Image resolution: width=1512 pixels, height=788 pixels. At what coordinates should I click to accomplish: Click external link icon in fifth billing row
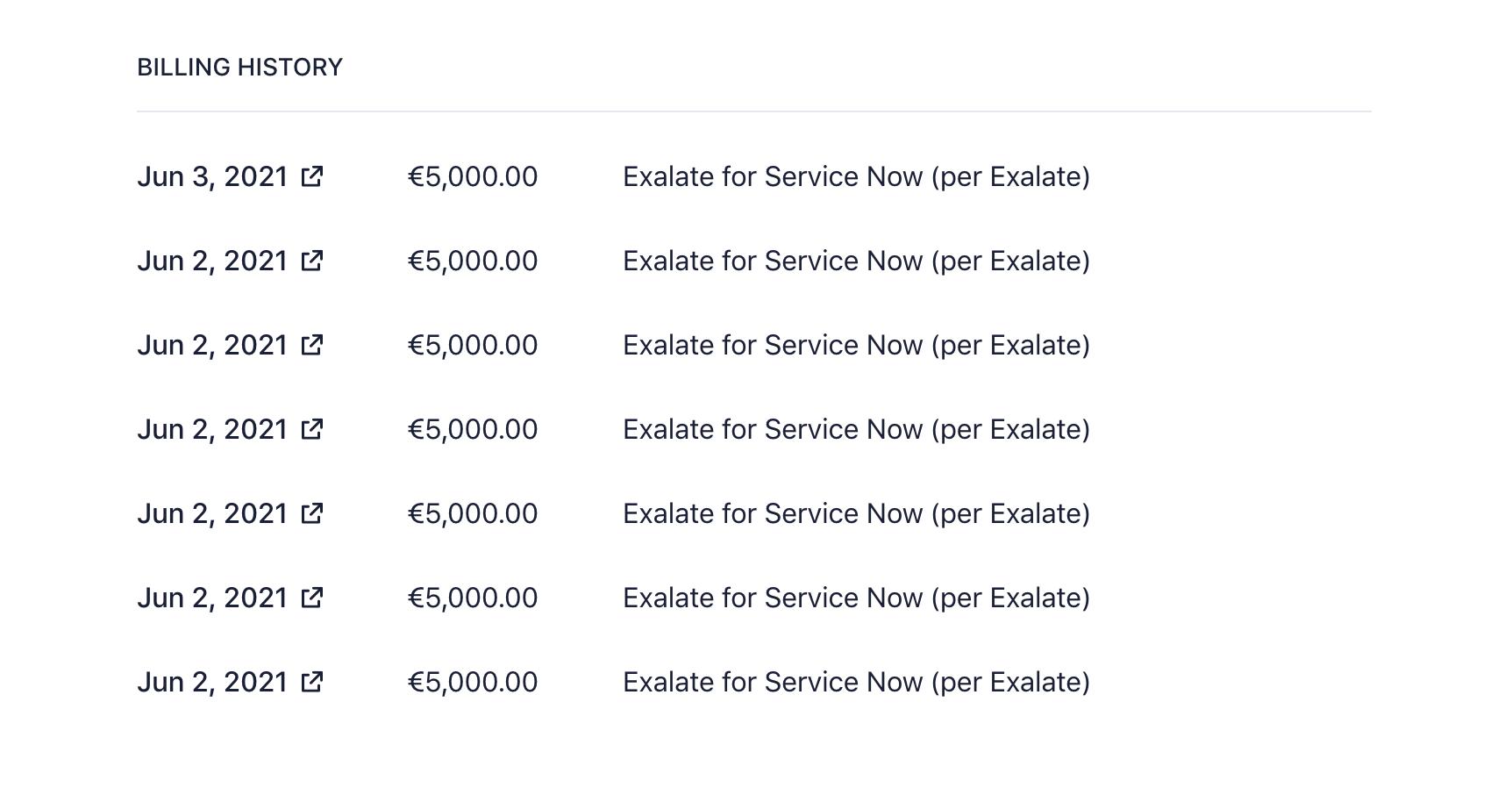(312, 513)
